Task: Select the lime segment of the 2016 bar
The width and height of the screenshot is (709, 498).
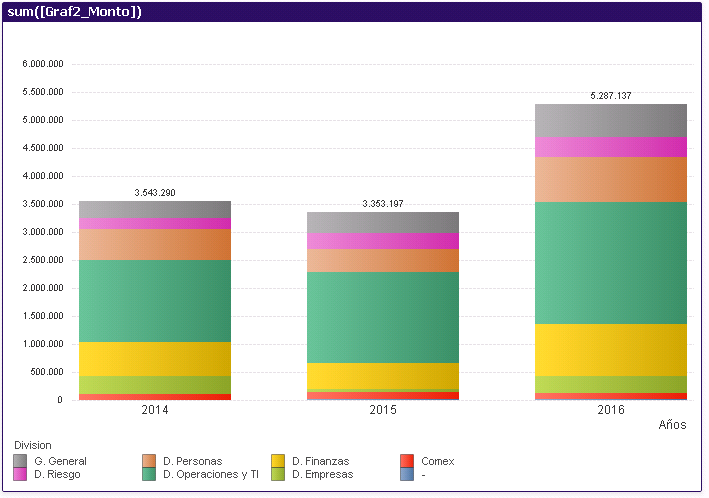Action: pos(611,384)
